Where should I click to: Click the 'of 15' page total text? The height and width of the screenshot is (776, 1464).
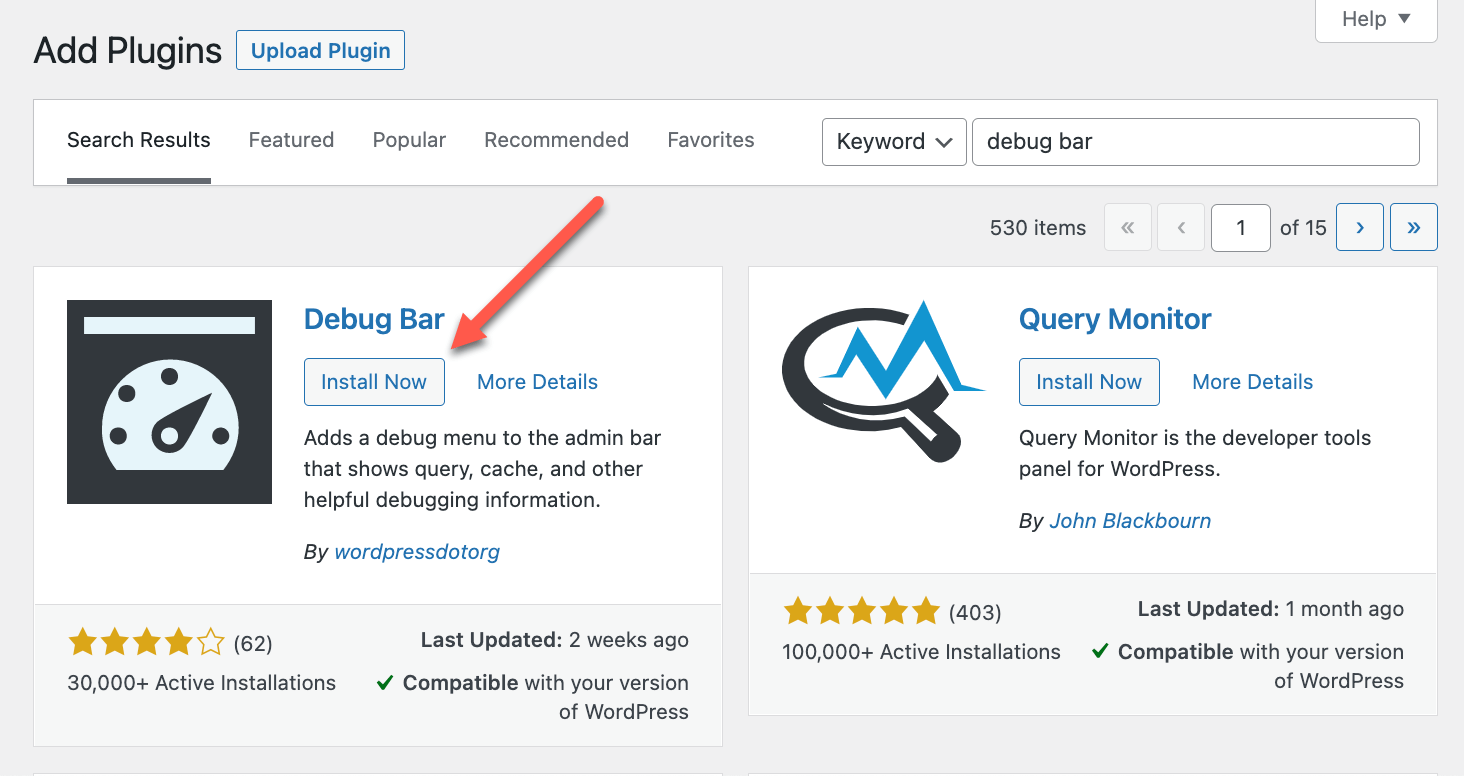[x=1303, y=228]
